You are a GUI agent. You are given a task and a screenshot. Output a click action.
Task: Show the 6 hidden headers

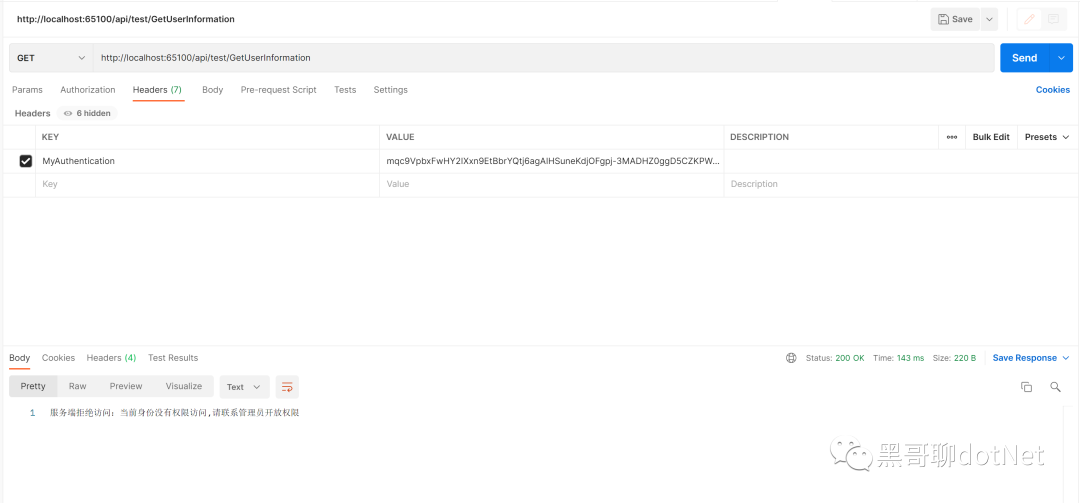coord(87,113)
